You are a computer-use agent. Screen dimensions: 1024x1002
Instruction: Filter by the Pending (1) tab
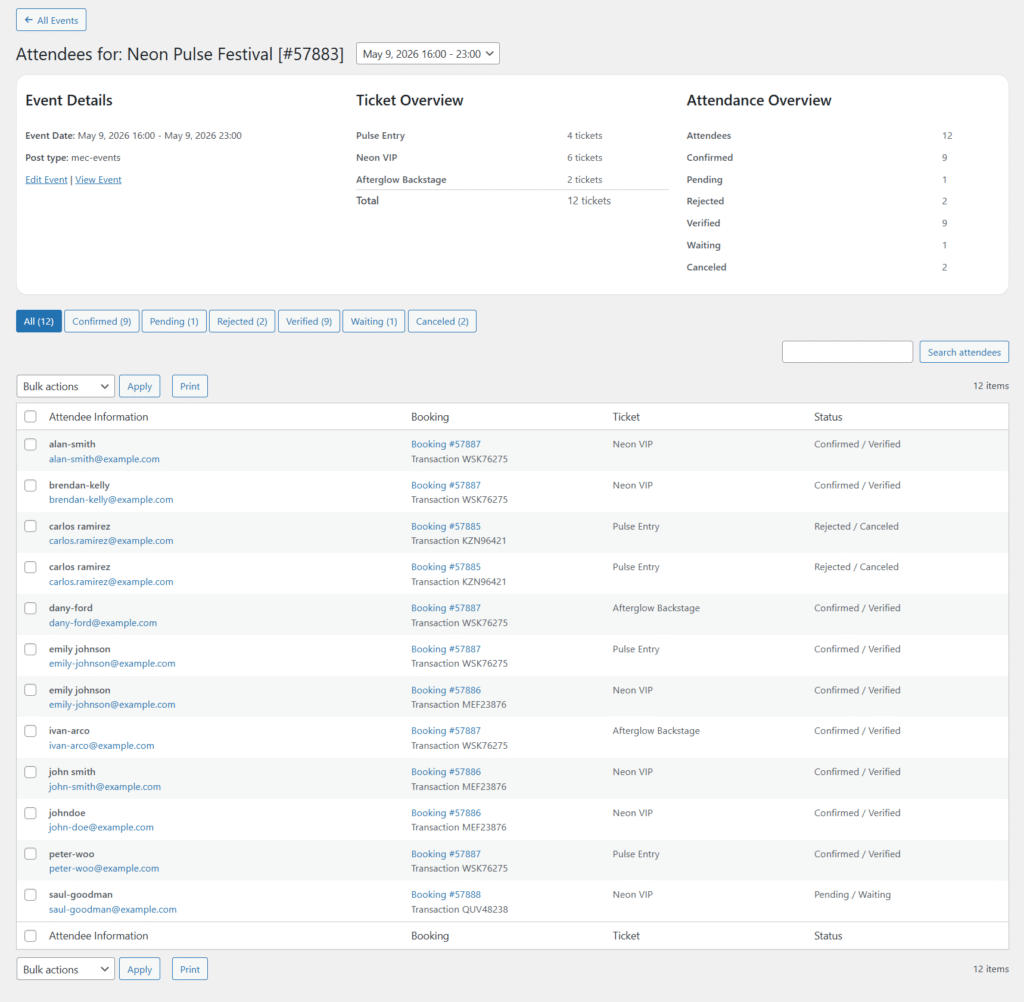(174, 321)
